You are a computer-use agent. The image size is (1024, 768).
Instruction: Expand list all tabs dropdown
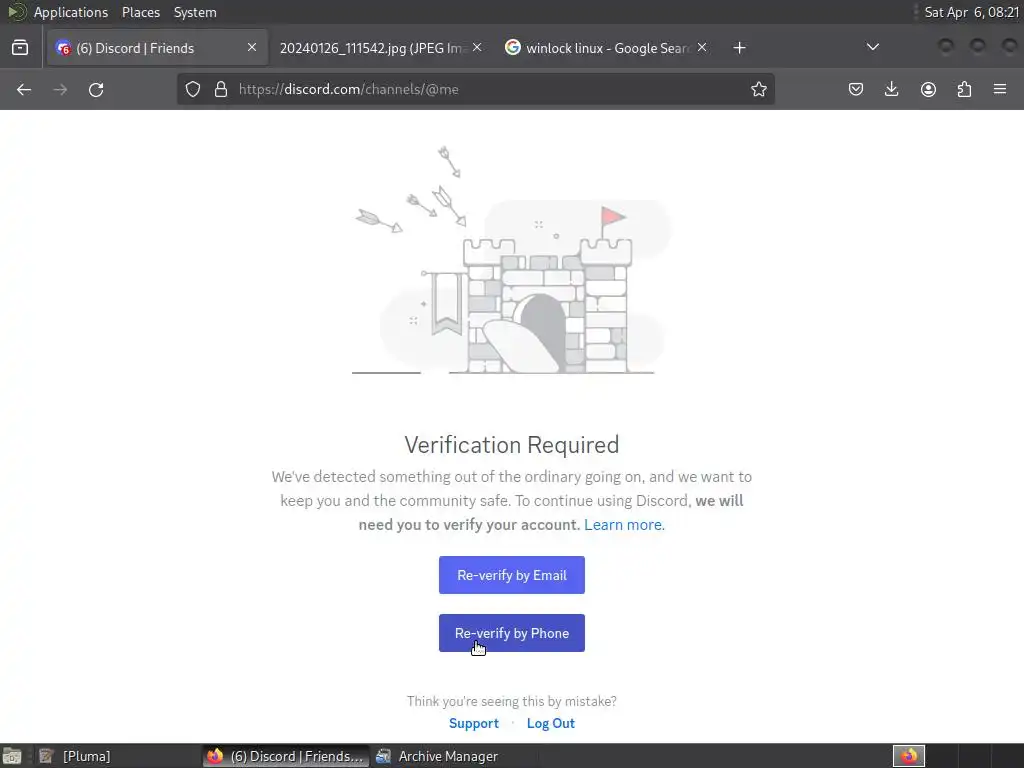[872, 47]
